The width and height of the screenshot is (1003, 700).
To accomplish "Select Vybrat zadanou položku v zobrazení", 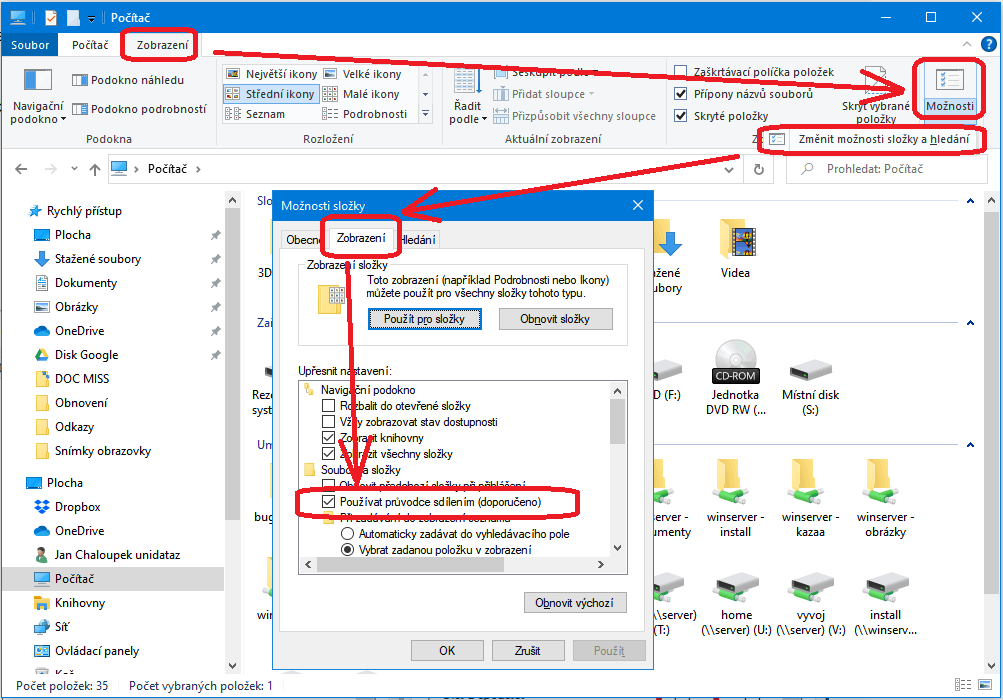I will [x=347, y=550].
